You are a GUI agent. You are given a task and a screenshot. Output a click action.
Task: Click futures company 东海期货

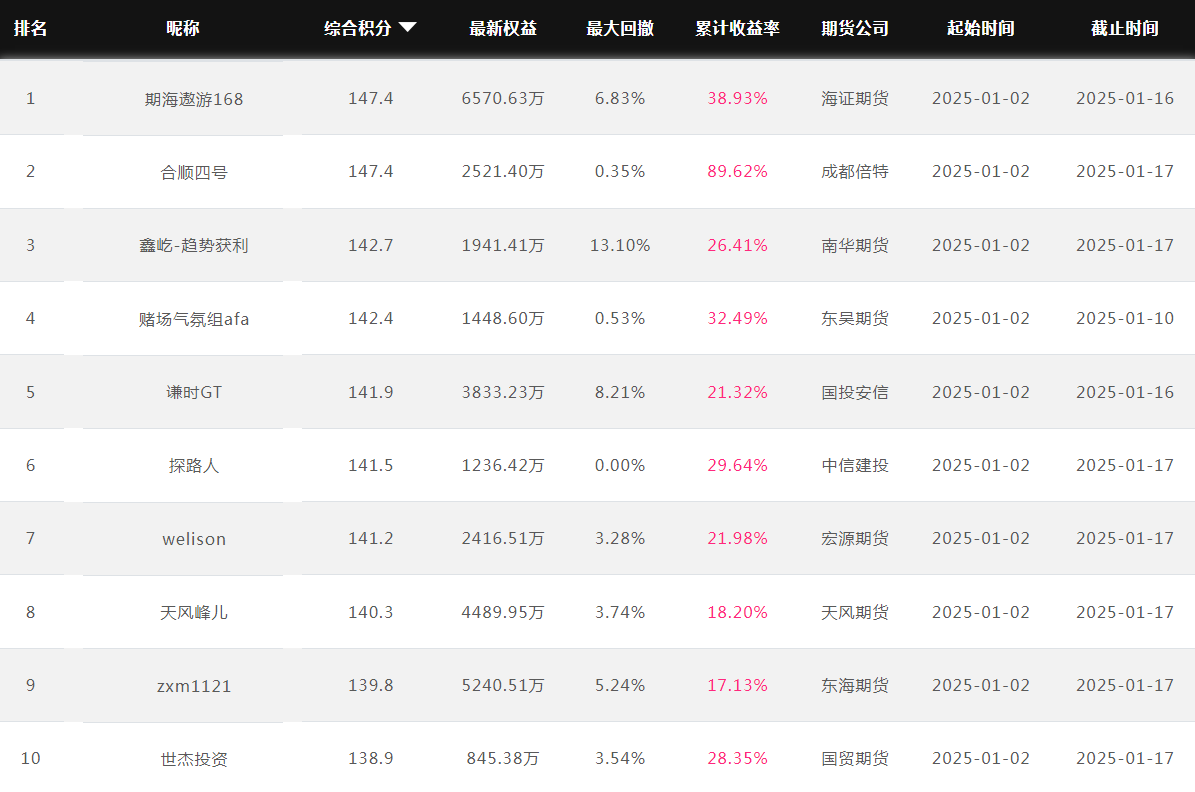(x=854, y=685)
